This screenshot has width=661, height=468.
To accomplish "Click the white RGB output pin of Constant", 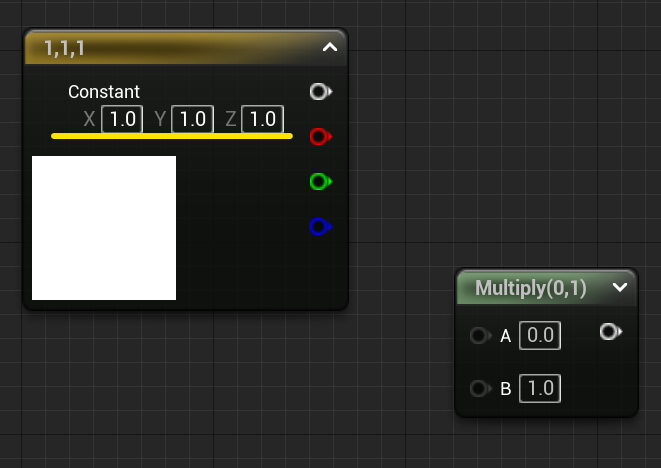I will click(x=320, y=91).
